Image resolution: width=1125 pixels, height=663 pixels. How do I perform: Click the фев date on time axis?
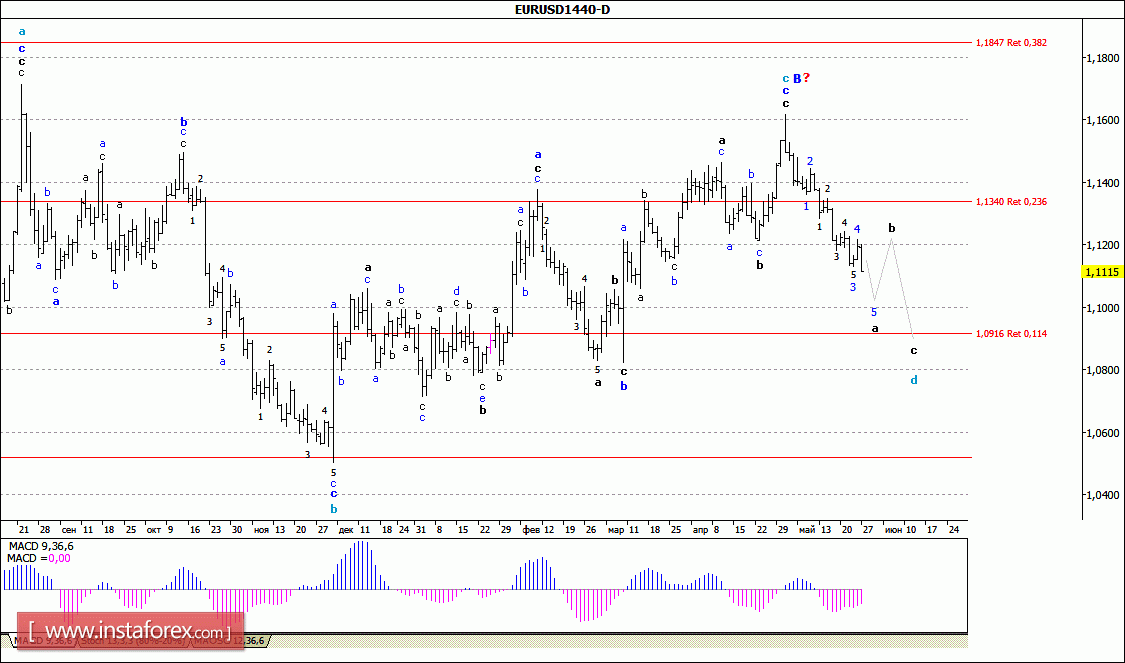click(x=532, y=530)
